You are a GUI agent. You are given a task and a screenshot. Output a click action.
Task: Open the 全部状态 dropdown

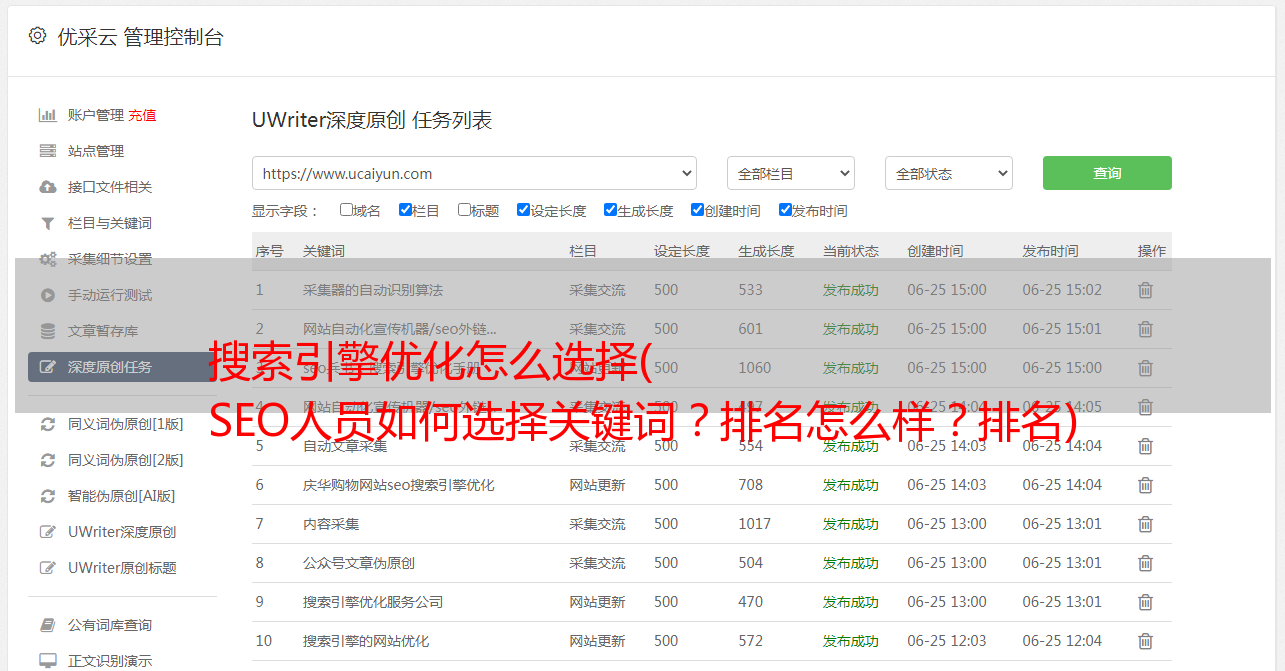click(949, 173)
